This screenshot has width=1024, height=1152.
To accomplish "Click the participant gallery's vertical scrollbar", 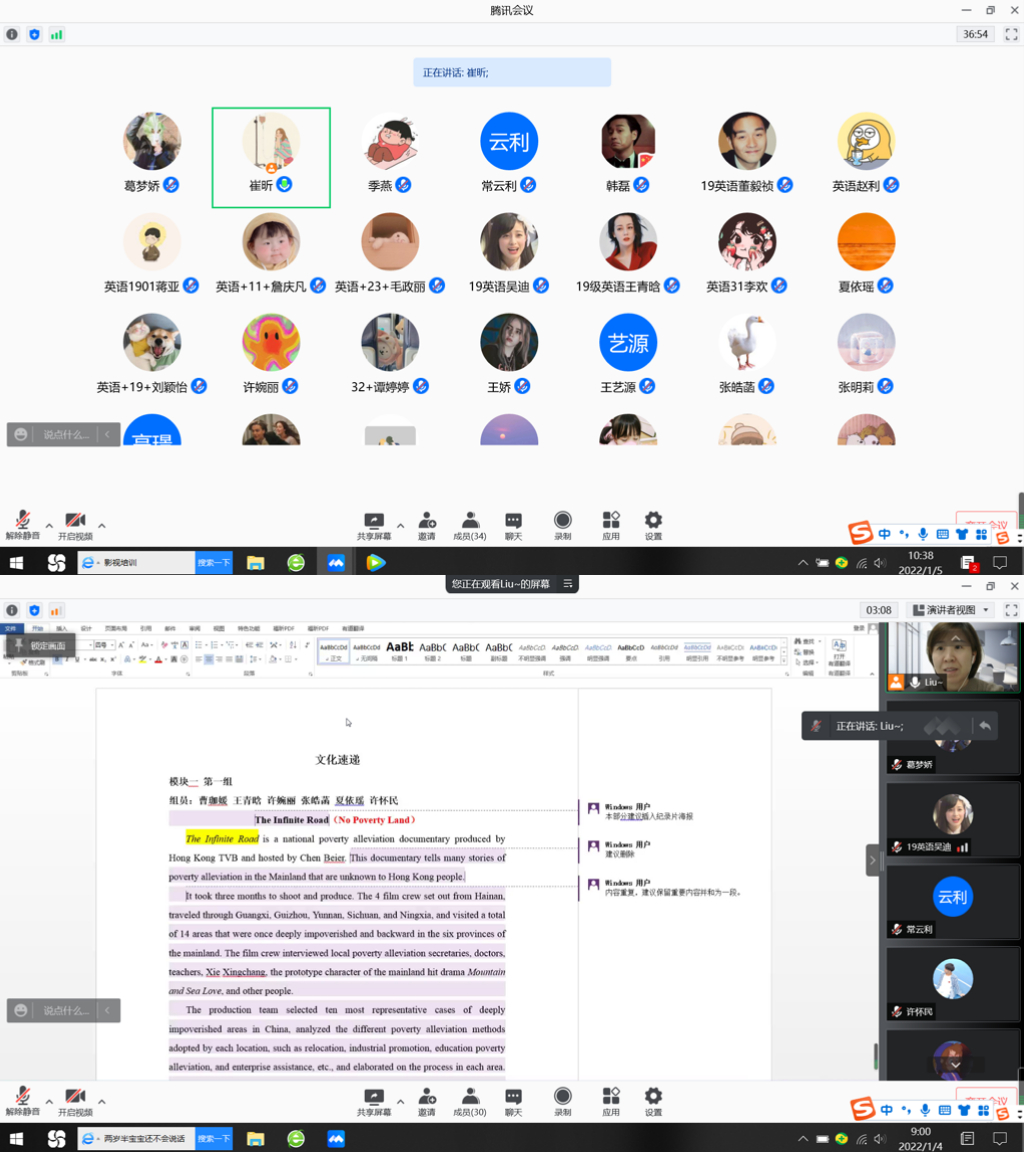I will pos(1020,505).
